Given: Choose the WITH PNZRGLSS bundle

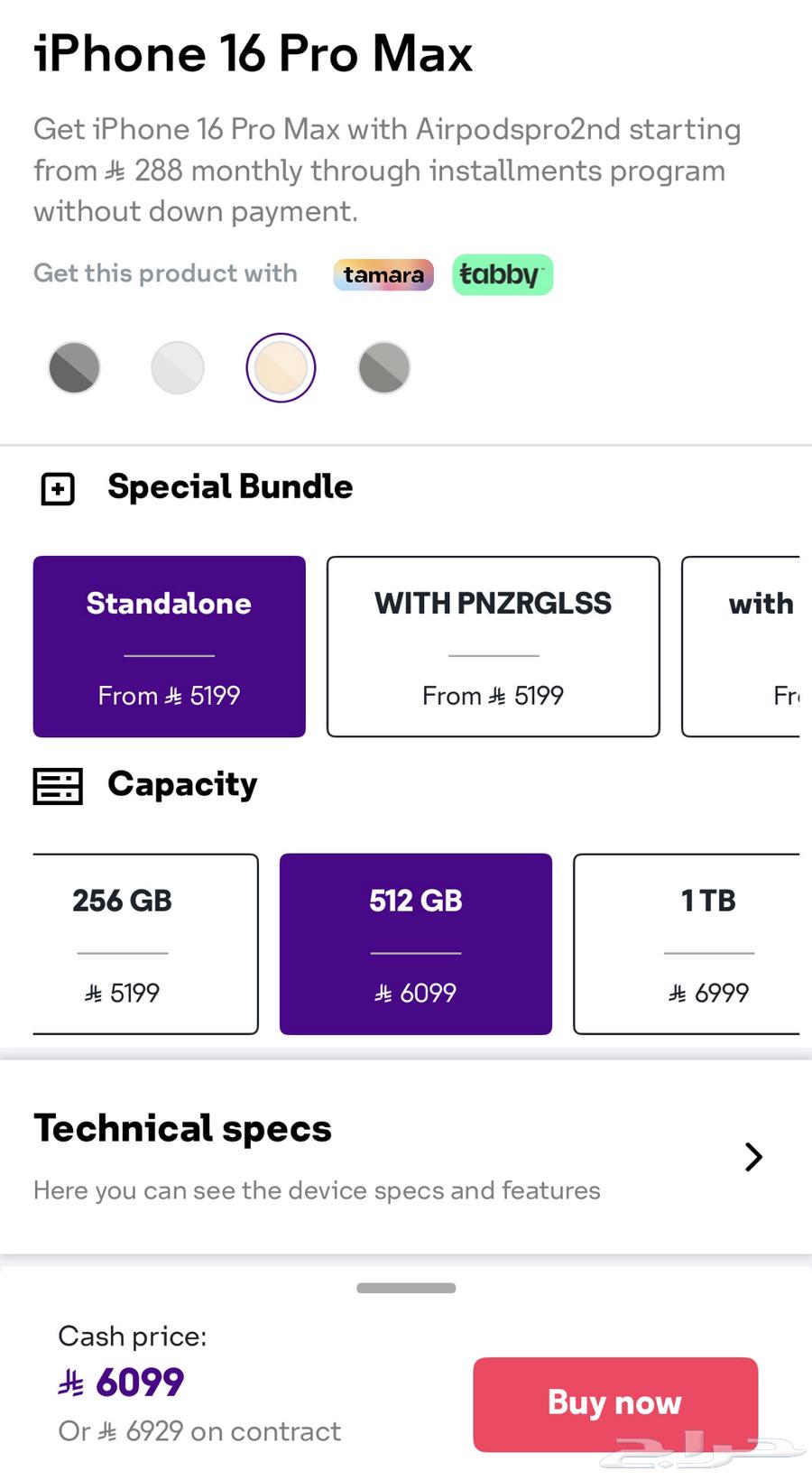Looking at the screenshot, I should pyautogui.click(x=493, y=646).
